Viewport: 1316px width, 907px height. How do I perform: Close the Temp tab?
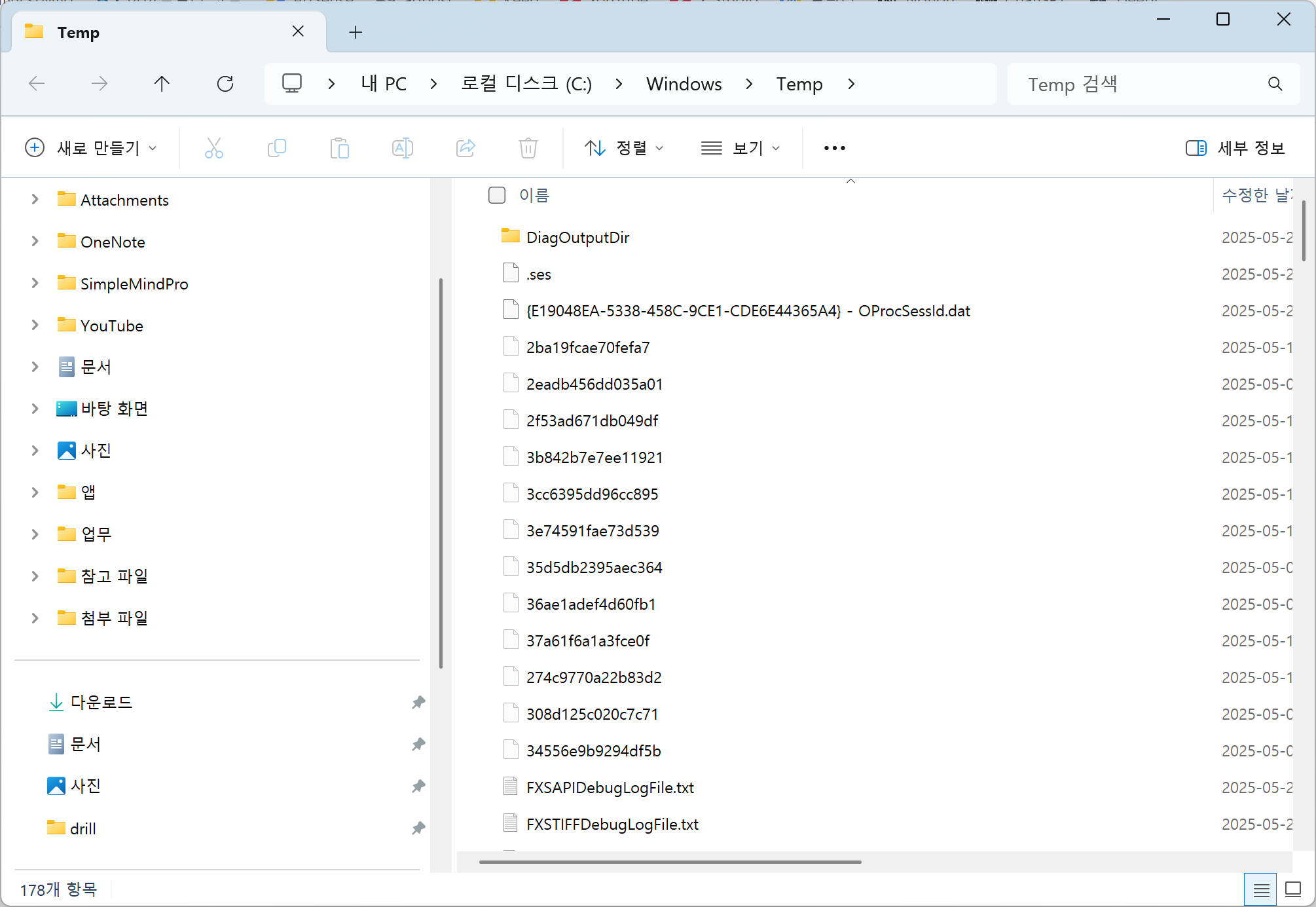click(298, 31)
